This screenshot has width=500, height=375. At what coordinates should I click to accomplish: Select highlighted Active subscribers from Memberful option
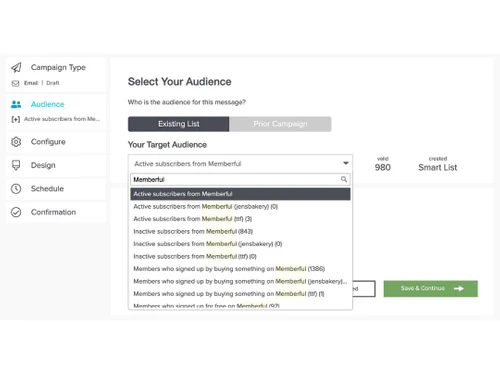[x=240, y=194]
